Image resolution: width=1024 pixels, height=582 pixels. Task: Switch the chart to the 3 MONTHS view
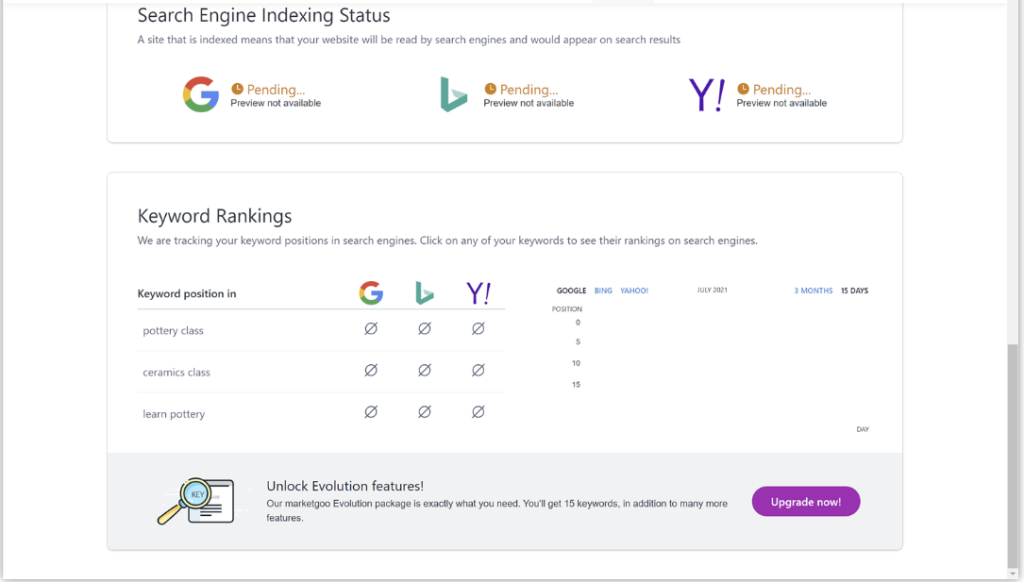tap(812, 290)
